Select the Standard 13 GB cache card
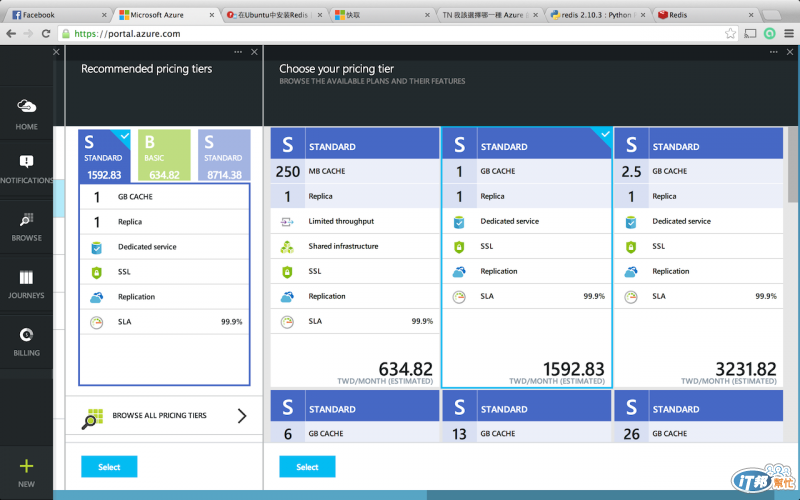 click(x=527, y=416)
